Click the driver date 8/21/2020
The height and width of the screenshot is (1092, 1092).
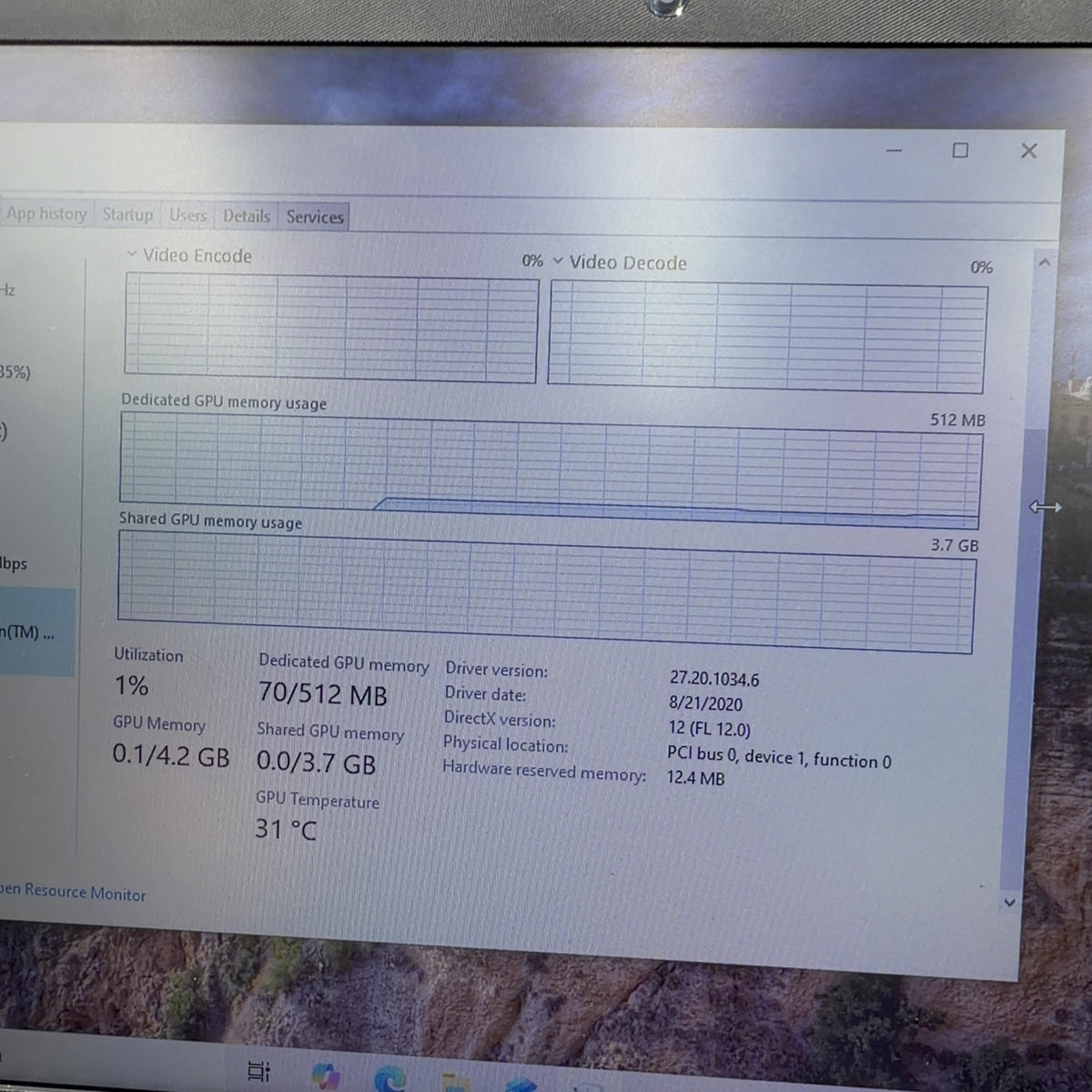pyautogui.click(x=705, y=703)
